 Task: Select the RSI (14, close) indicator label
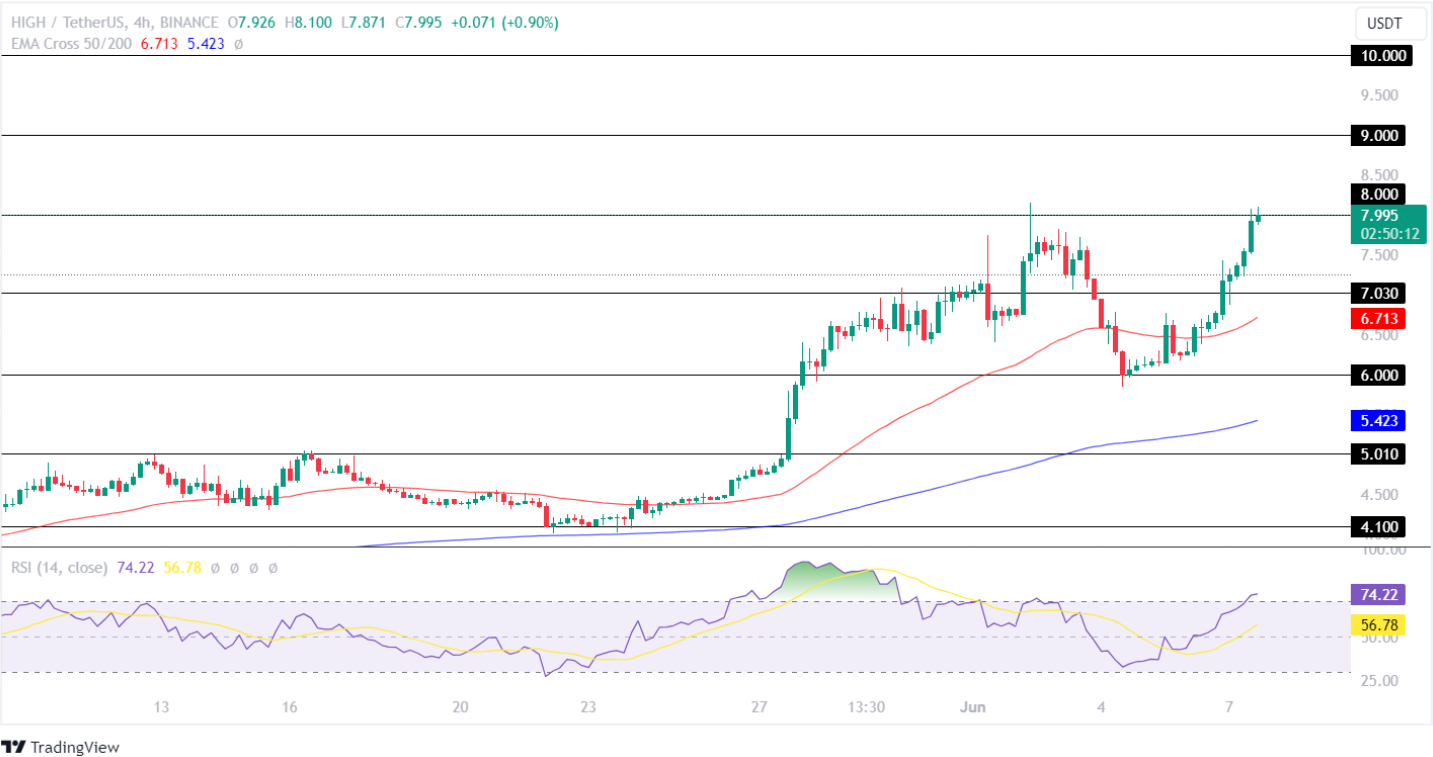59,567
